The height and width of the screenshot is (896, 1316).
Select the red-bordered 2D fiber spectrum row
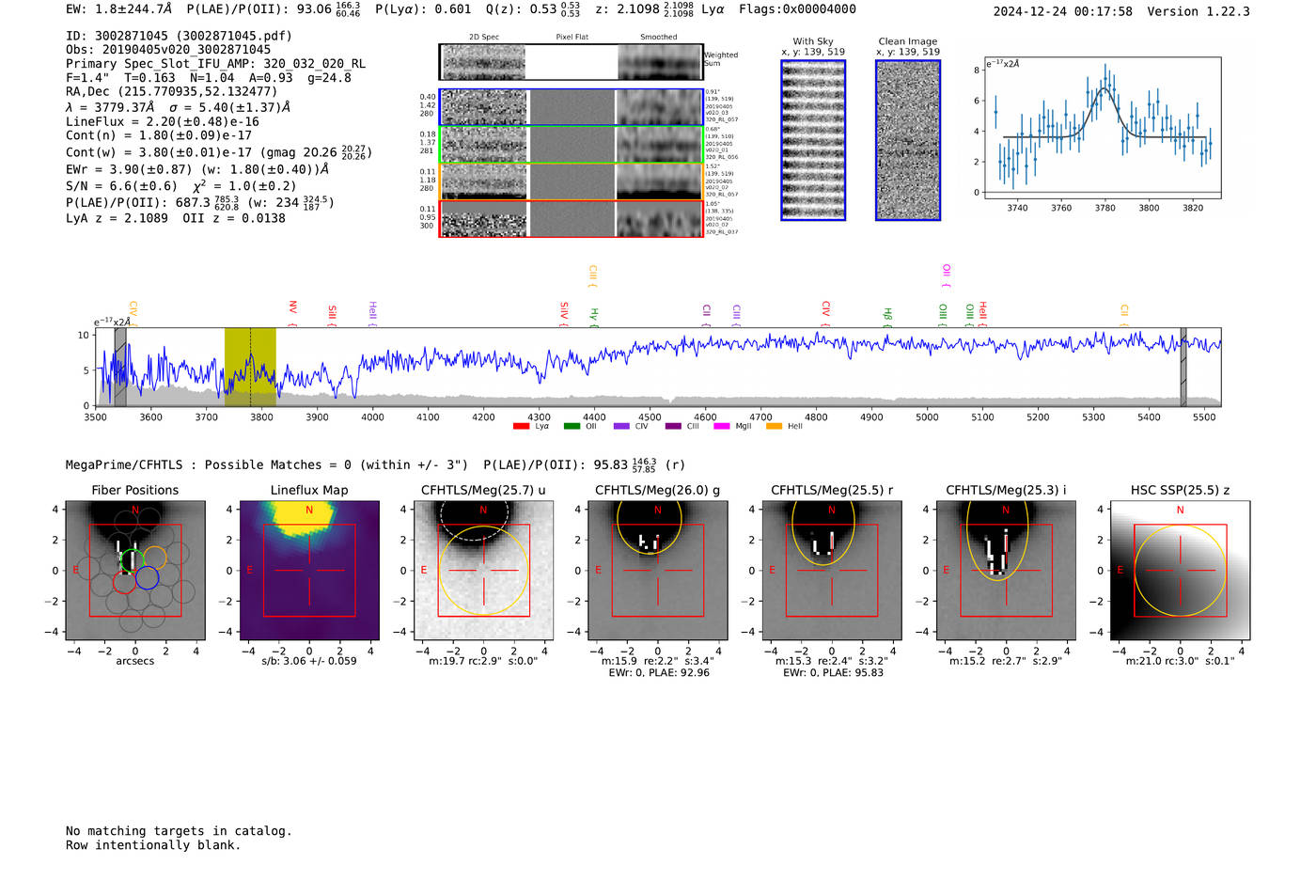point(572,218)
